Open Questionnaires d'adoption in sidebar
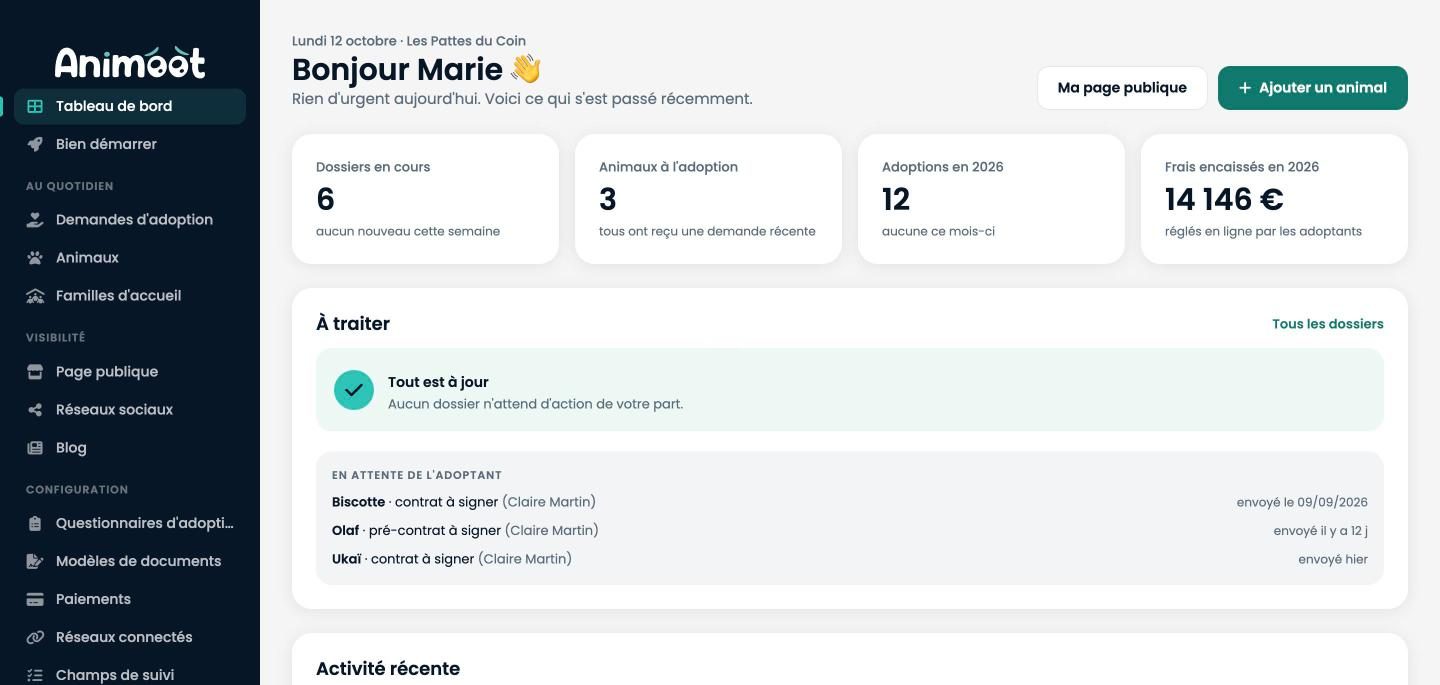This screenshot has height=685, width=1440. click(130, 523)
